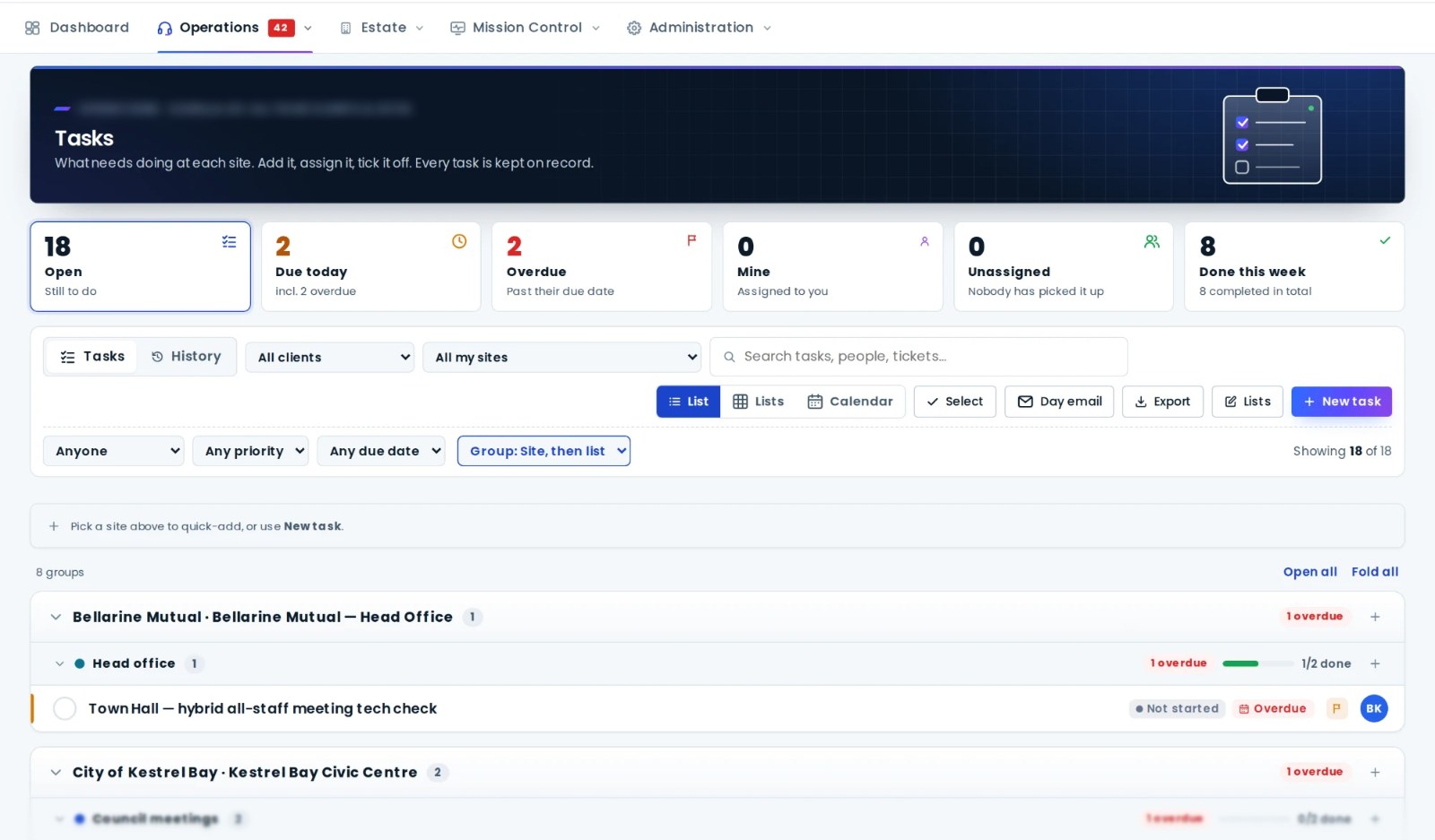
Task: Open the Anyone assignee filter
Action: tap(114, 451)
